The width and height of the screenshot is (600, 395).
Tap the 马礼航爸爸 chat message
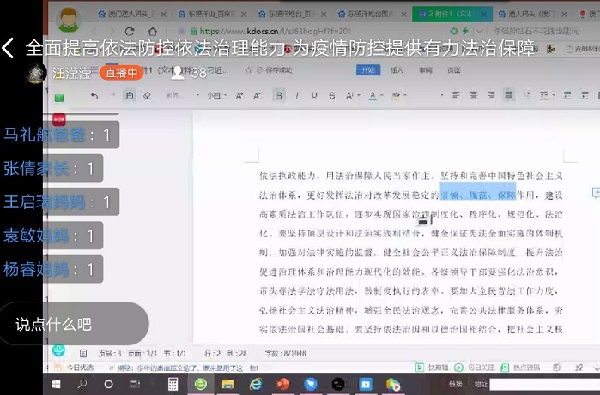point(60,135)
